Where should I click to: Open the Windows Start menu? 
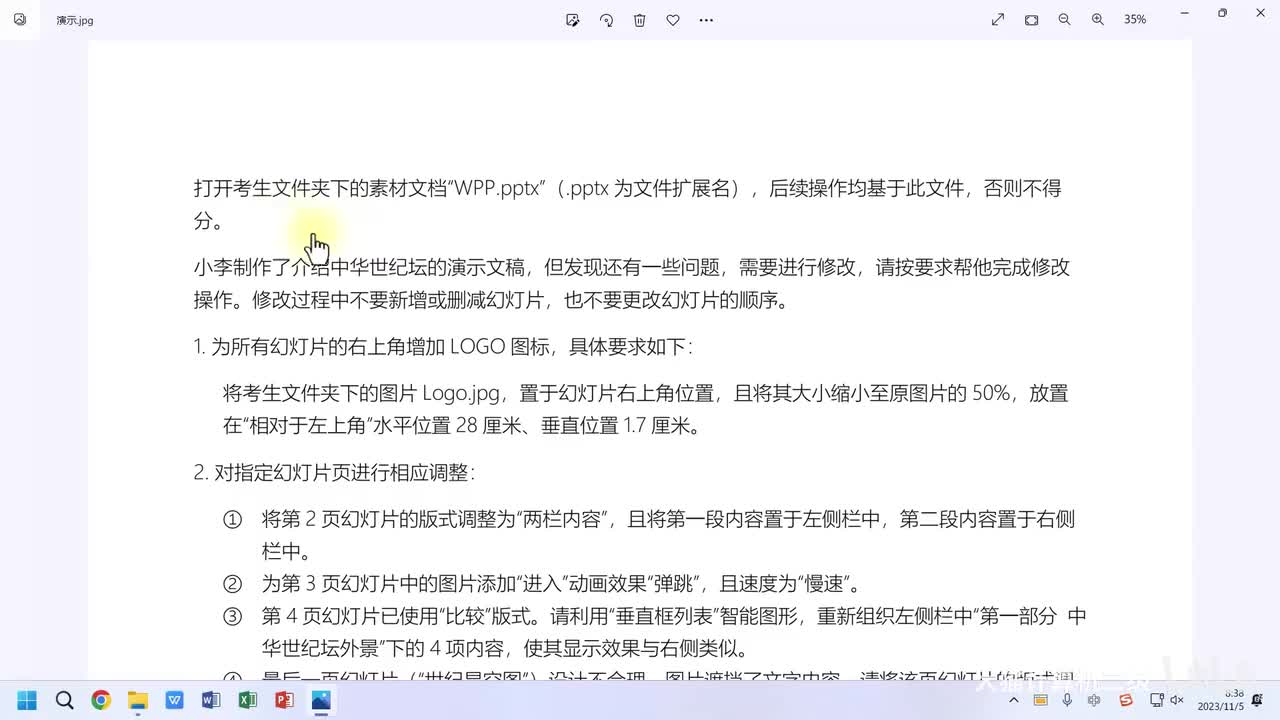pyautogui.click(x=27, y=700)
